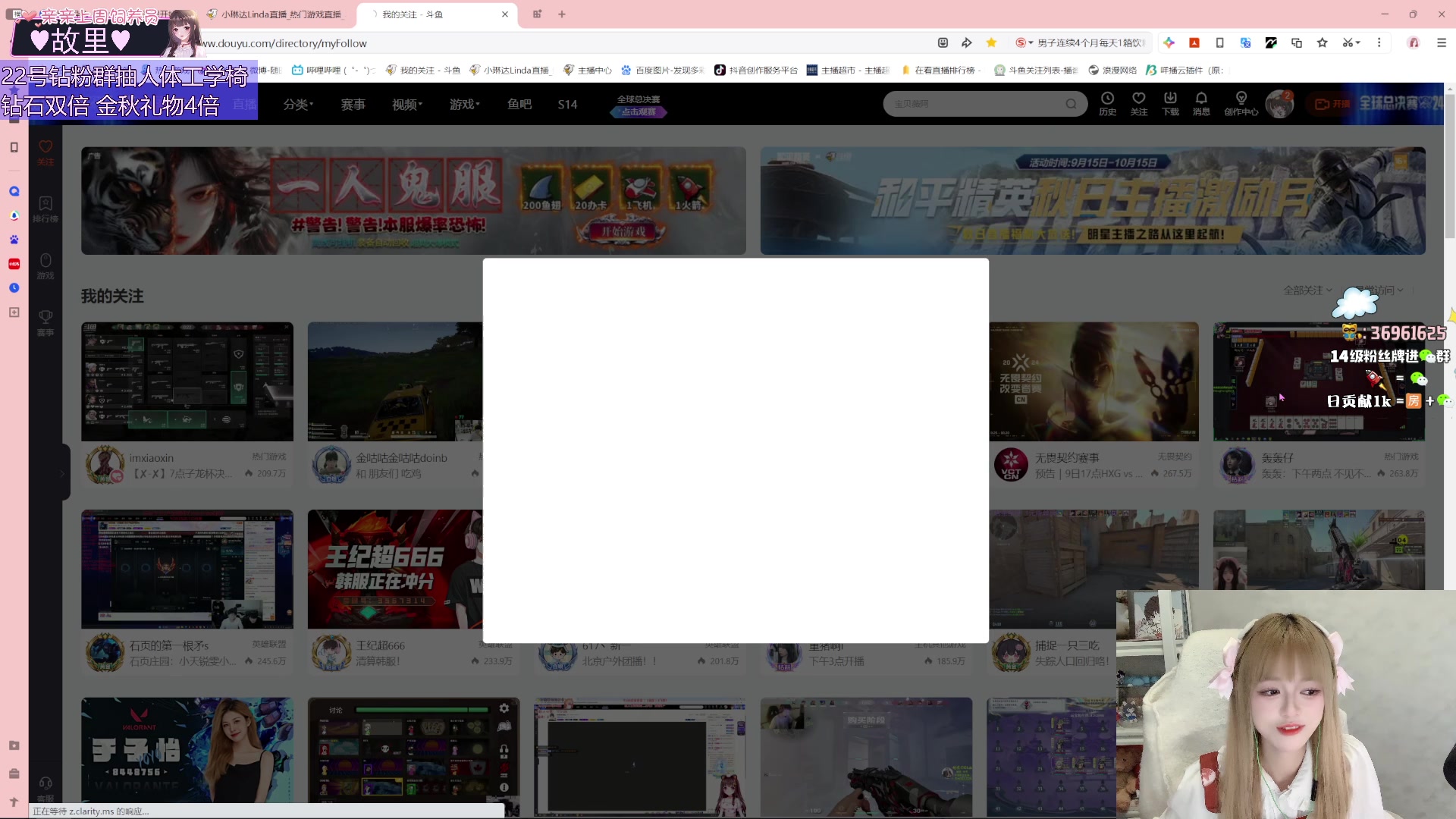Click the browser profile avatar icon
1456x819 pixels.
(1414, 43)
